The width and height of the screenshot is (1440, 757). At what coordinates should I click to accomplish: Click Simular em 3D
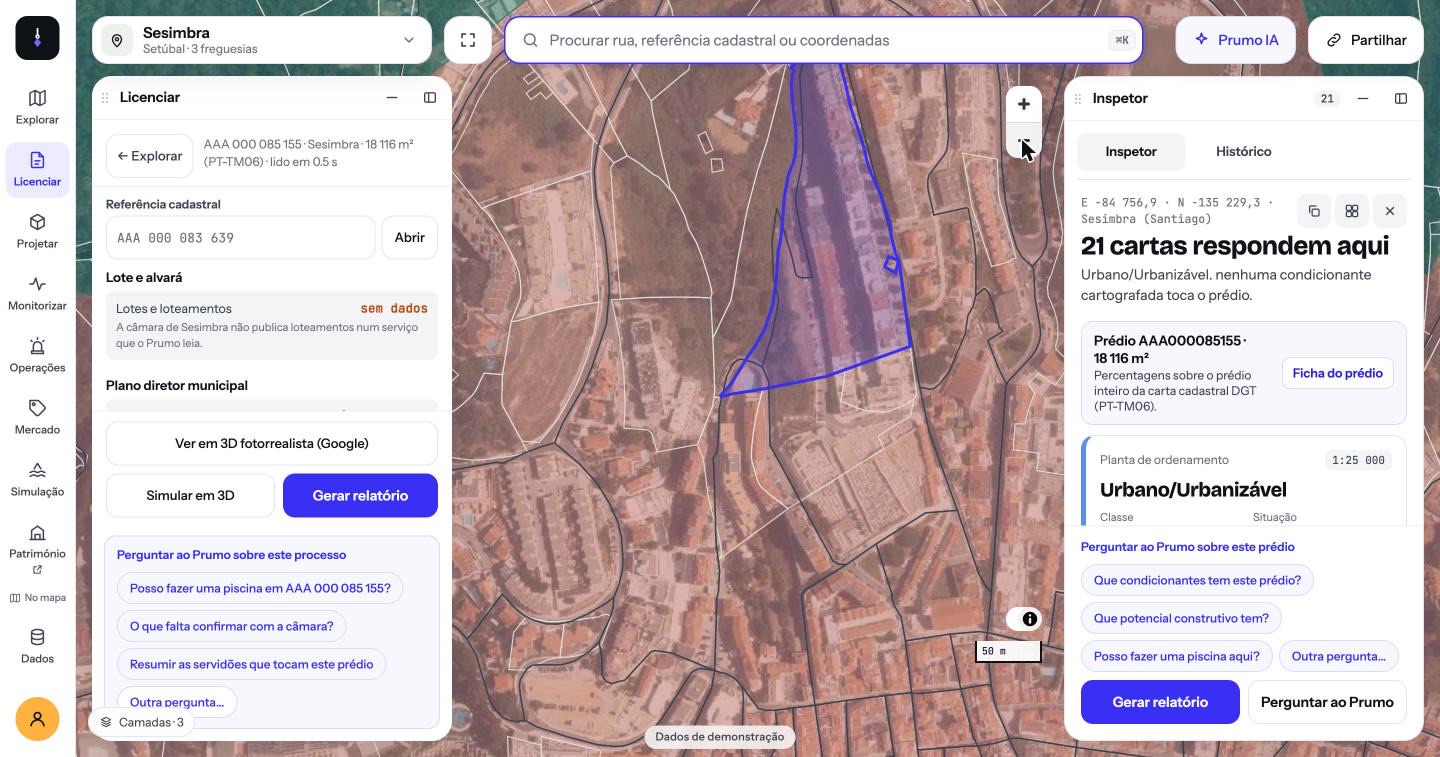coord(190,495)
